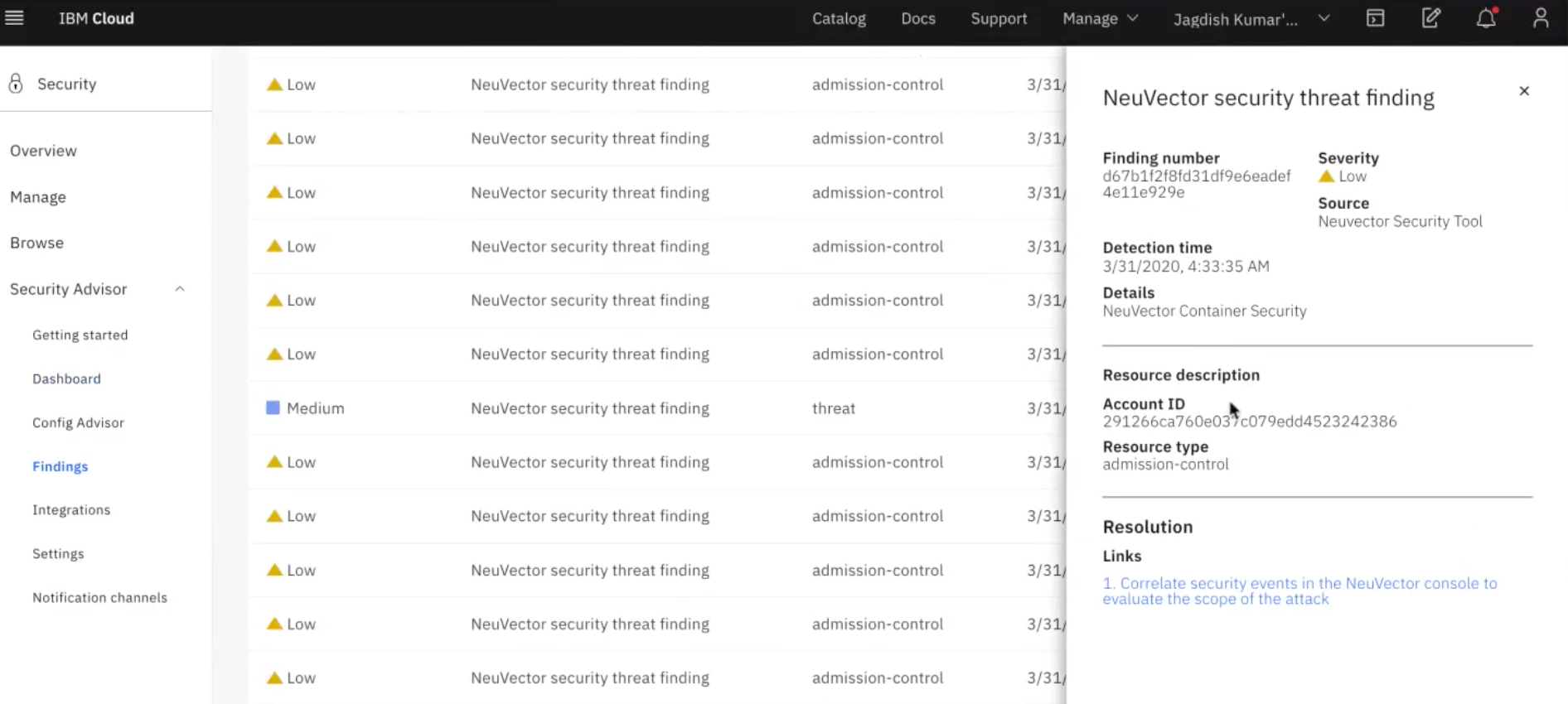Open the IBM Cloud Shell icon

point(1375,18)
